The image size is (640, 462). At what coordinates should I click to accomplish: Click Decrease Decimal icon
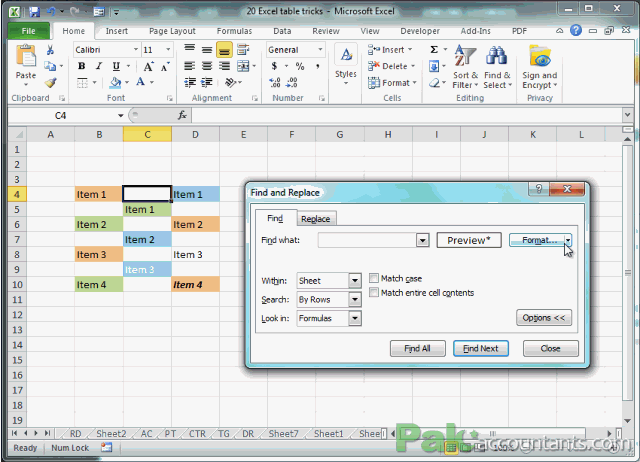291,82
